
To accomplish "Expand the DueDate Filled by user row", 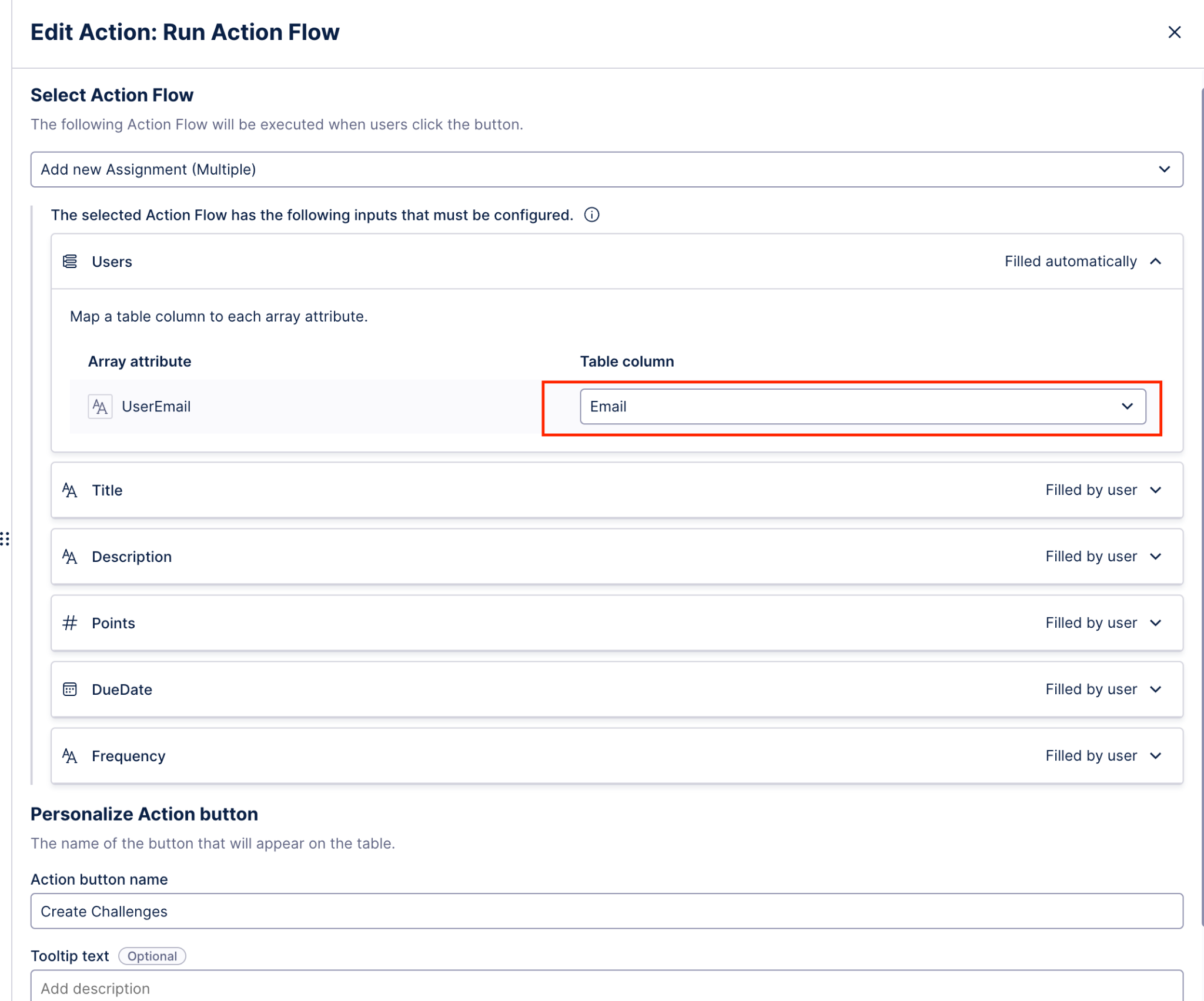I will click(1155, 689).
